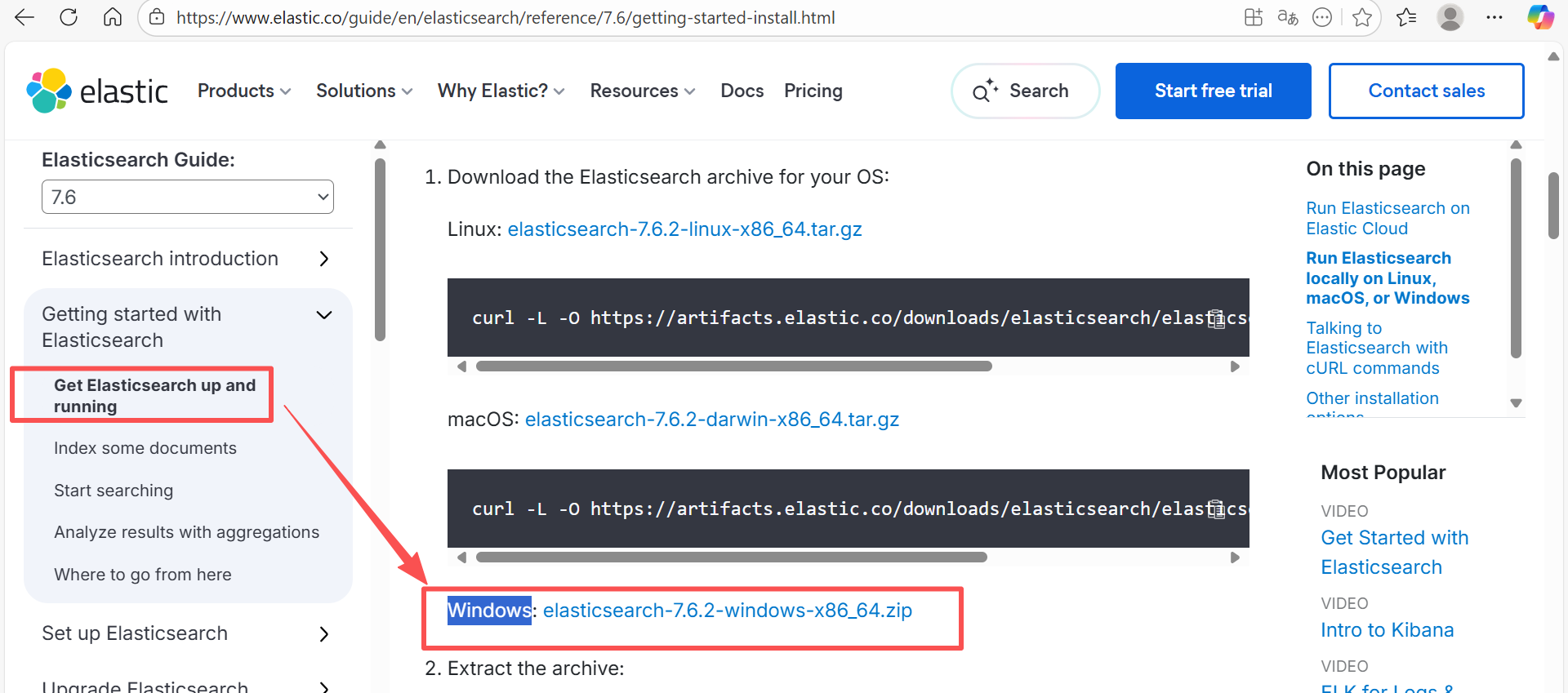Download elasticsearch-7.6.2-linux-x86_64.tar.gz

click(685, 229)
